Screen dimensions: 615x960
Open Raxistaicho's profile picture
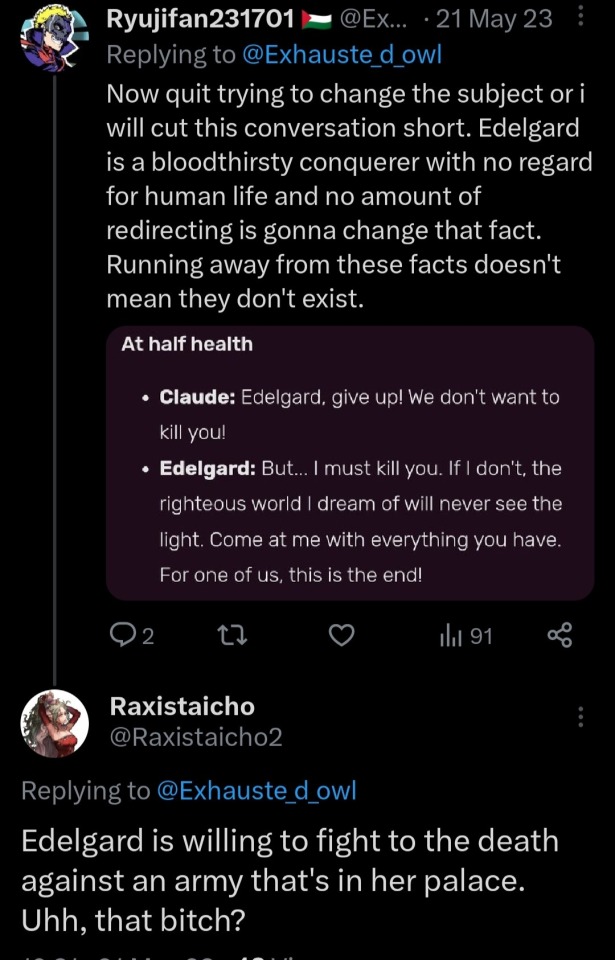55,723
